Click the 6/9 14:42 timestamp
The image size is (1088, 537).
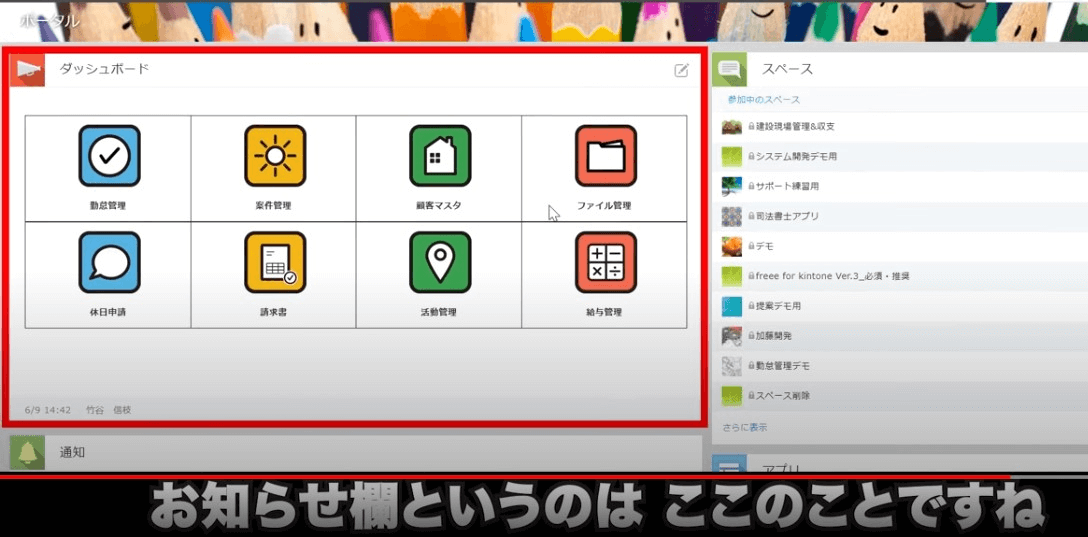pyautogui.click(x=48, y=410)
